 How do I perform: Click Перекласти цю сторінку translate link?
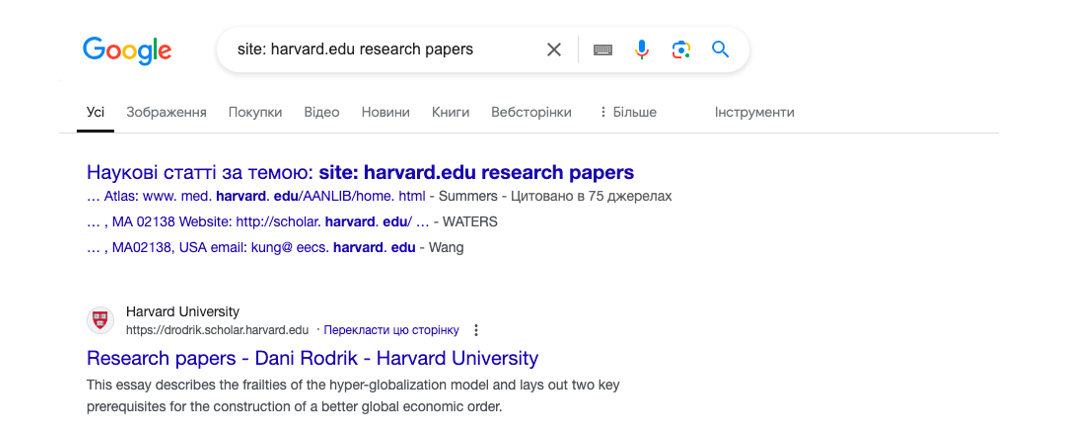(x=392, y=330)
